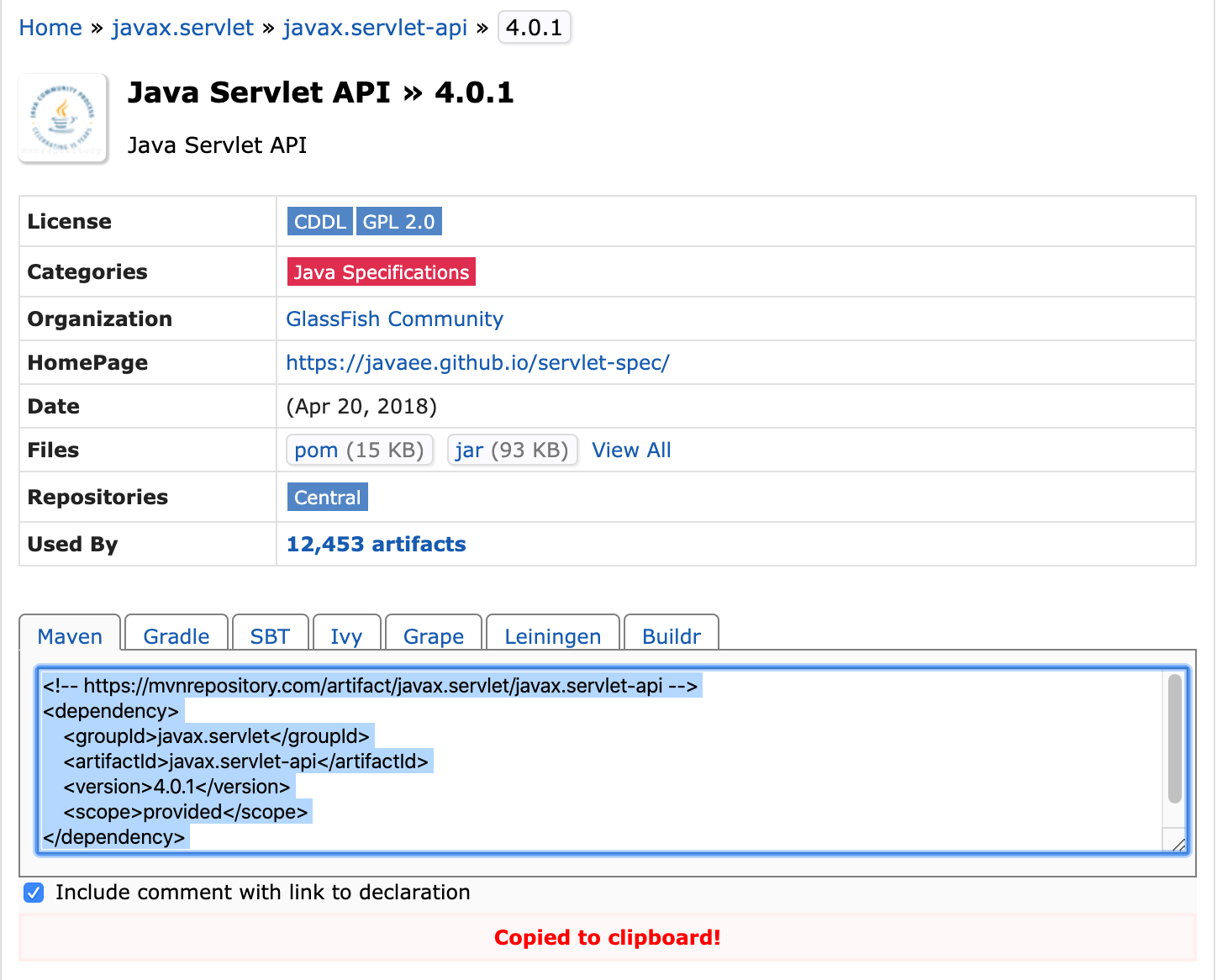Viewport: 1217px width, 980px height.
Task: Click View All files link
Action: [x=632, y=450]
